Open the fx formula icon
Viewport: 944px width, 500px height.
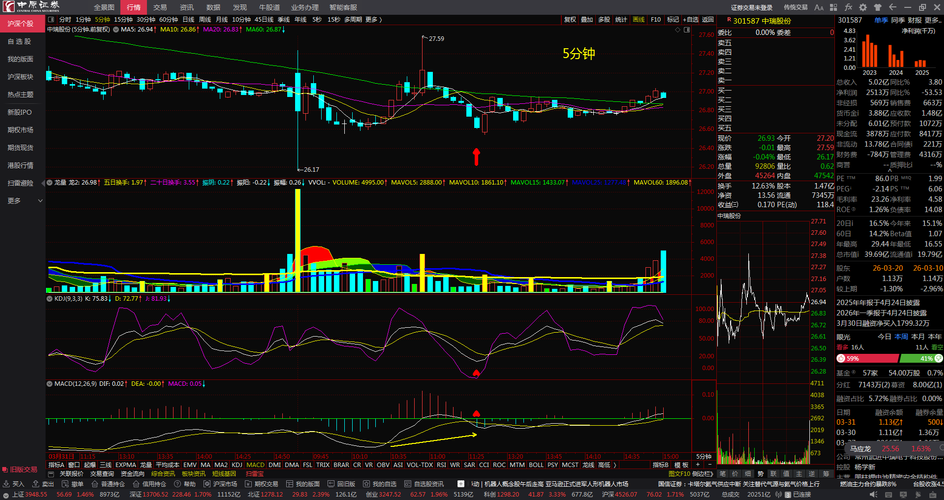point(849,7)
